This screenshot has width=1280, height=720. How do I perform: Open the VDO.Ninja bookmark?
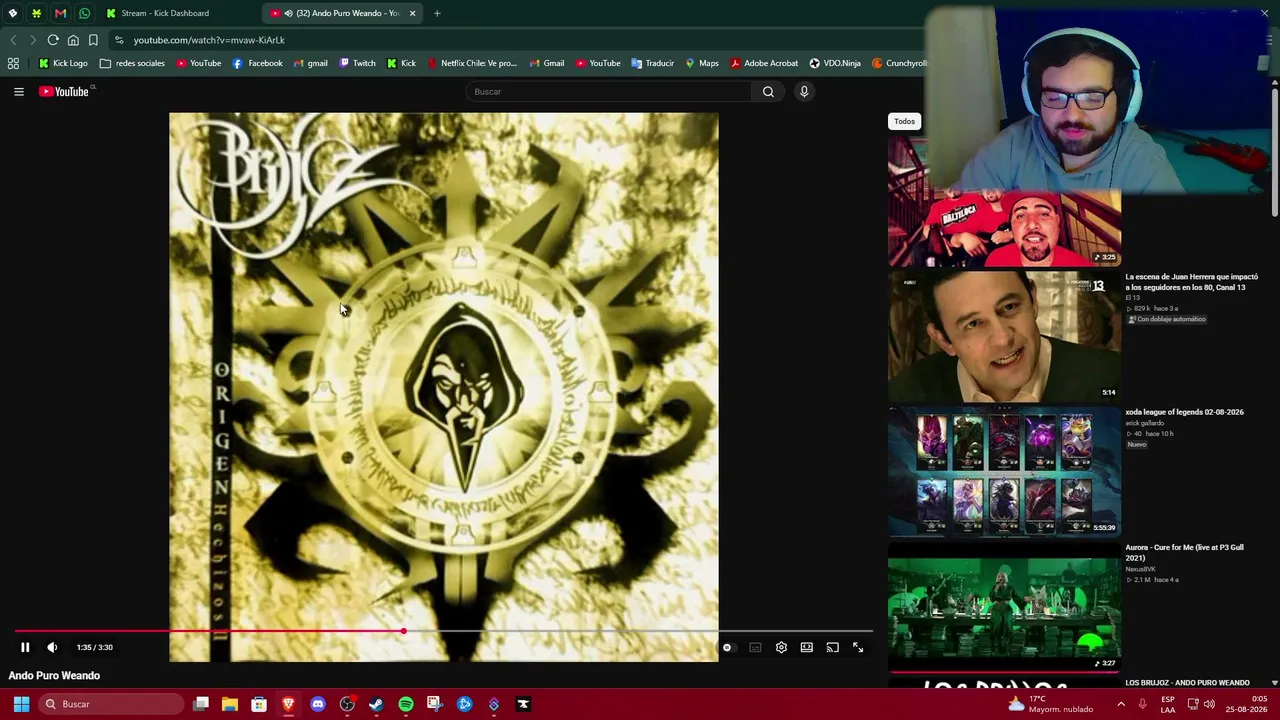pyautogui.click(x=835, y=63)
